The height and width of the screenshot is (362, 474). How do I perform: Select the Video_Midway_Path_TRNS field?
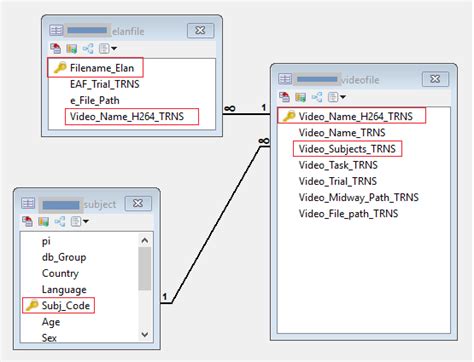tap(358, 197)
